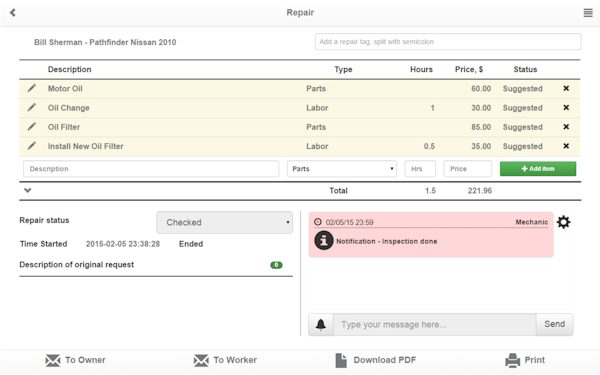Click the pencil icon for Oil Filter
This screenshot has height=375, width=600.
[x=32, y=127]
